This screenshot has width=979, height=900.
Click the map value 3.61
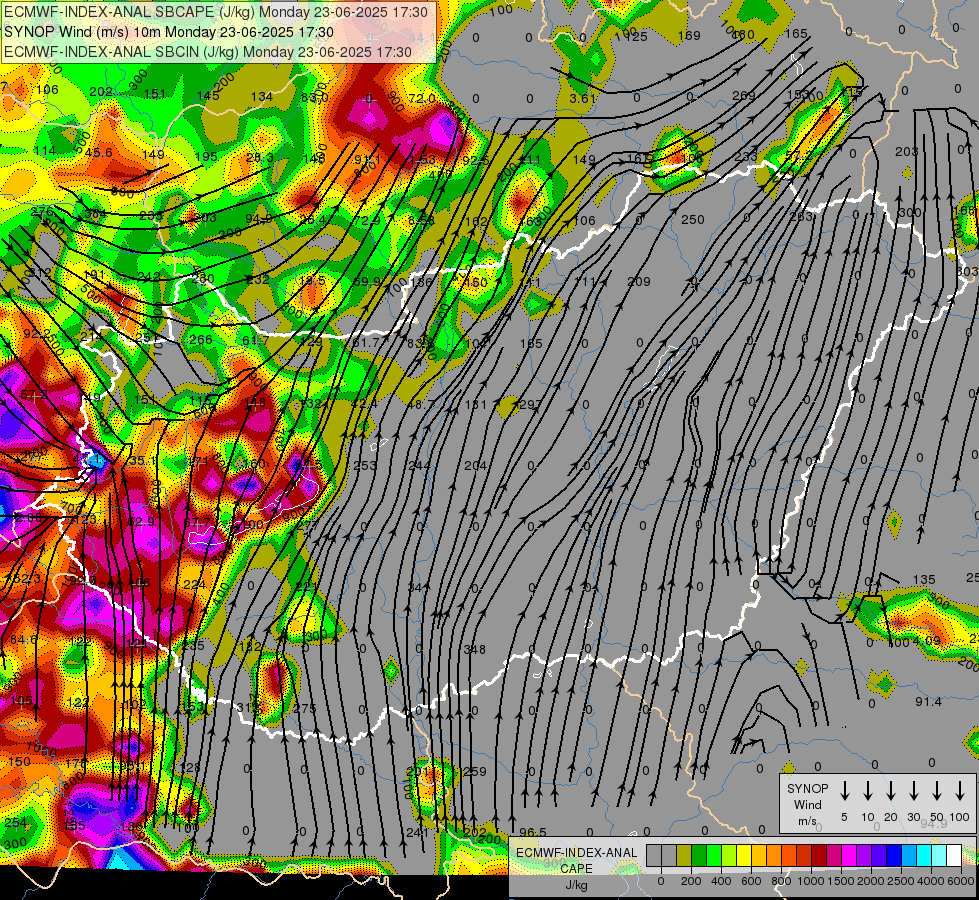(x=583, y=98)
